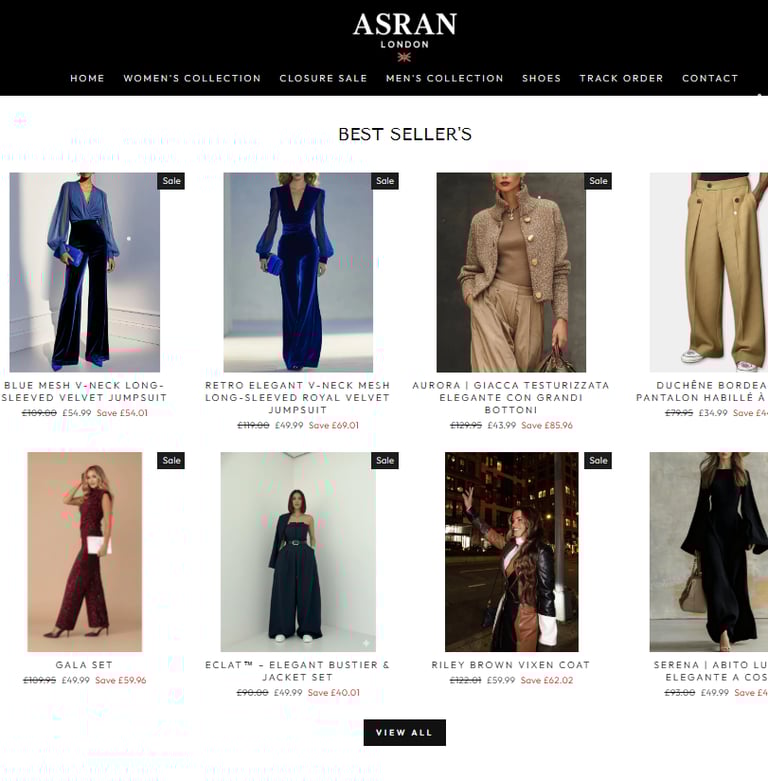View the Aurora textured jacket product photo

click(x=511, y=272)
